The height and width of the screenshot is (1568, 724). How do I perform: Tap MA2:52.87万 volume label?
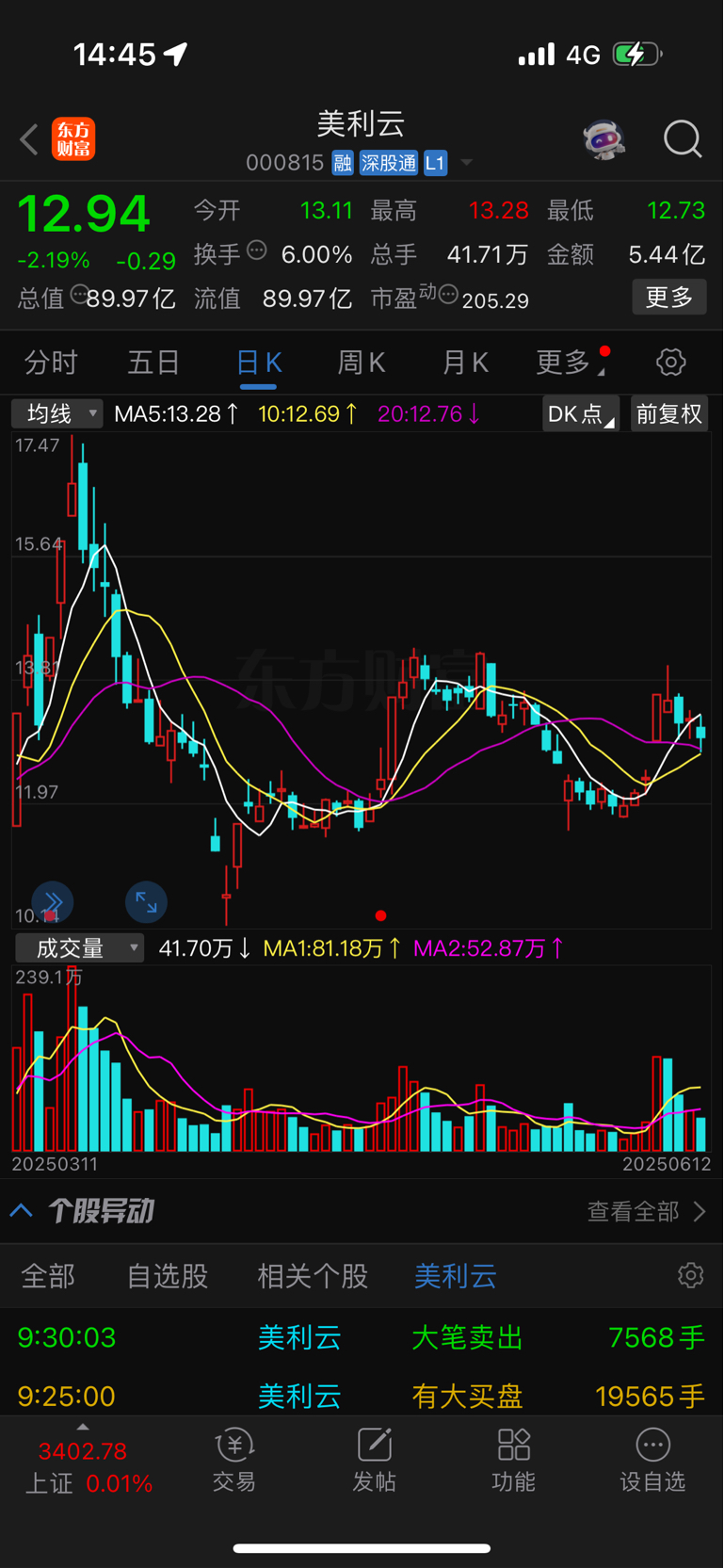(x=489, y=948)
